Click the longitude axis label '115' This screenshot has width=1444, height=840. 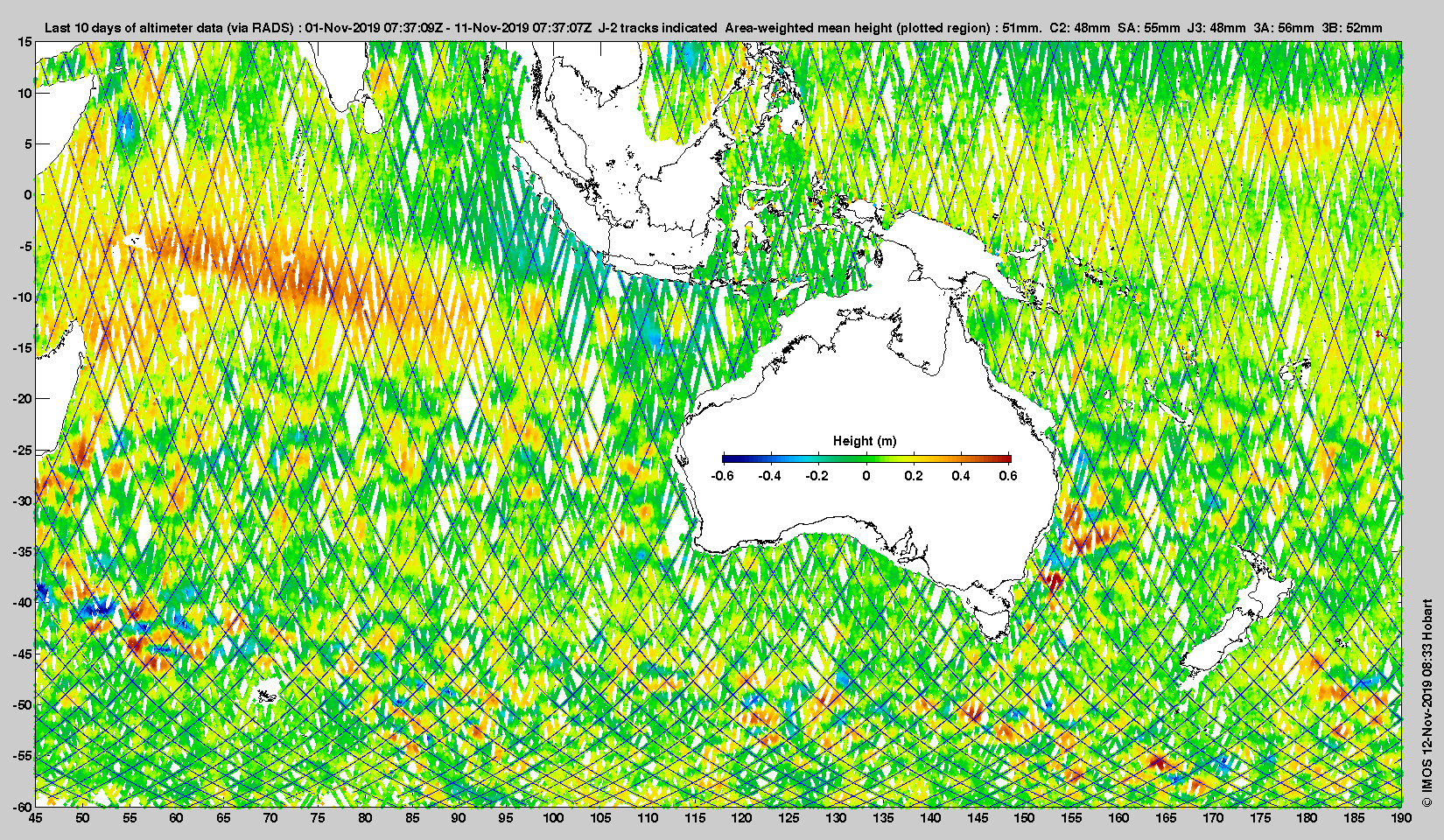(x=695, y=818)
